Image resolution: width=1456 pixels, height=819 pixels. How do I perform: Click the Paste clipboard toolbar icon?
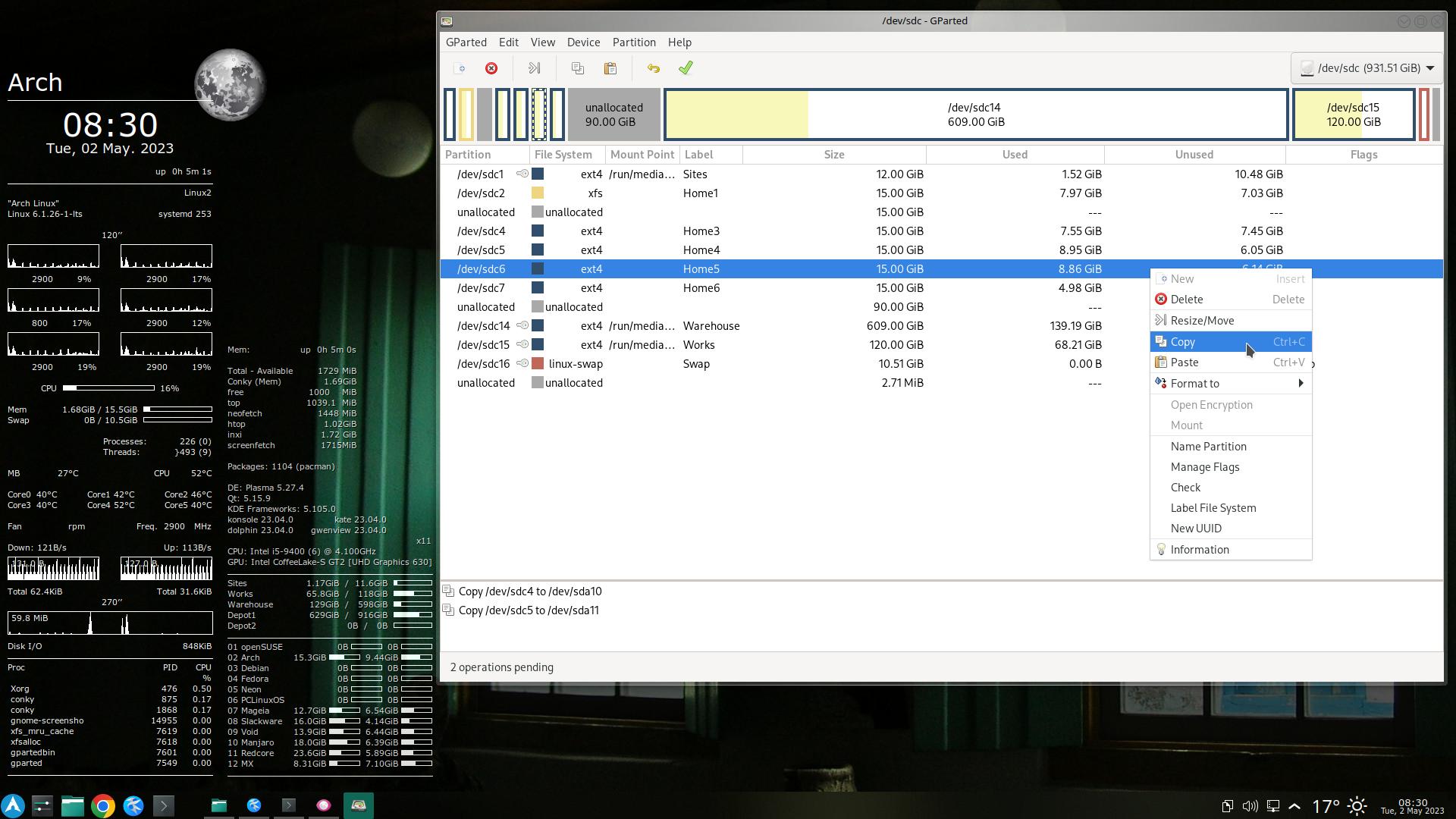point(610,68)
